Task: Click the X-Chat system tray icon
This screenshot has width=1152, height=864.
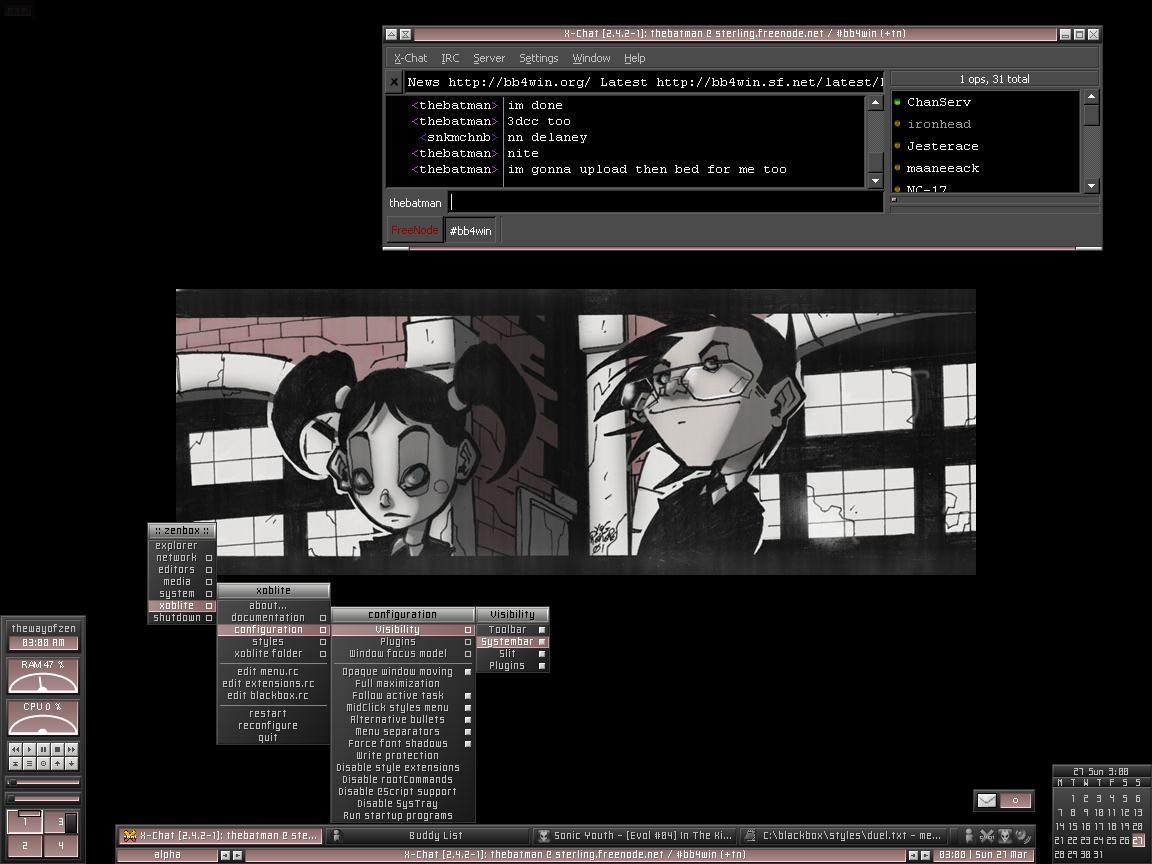Action: [987, 835]
